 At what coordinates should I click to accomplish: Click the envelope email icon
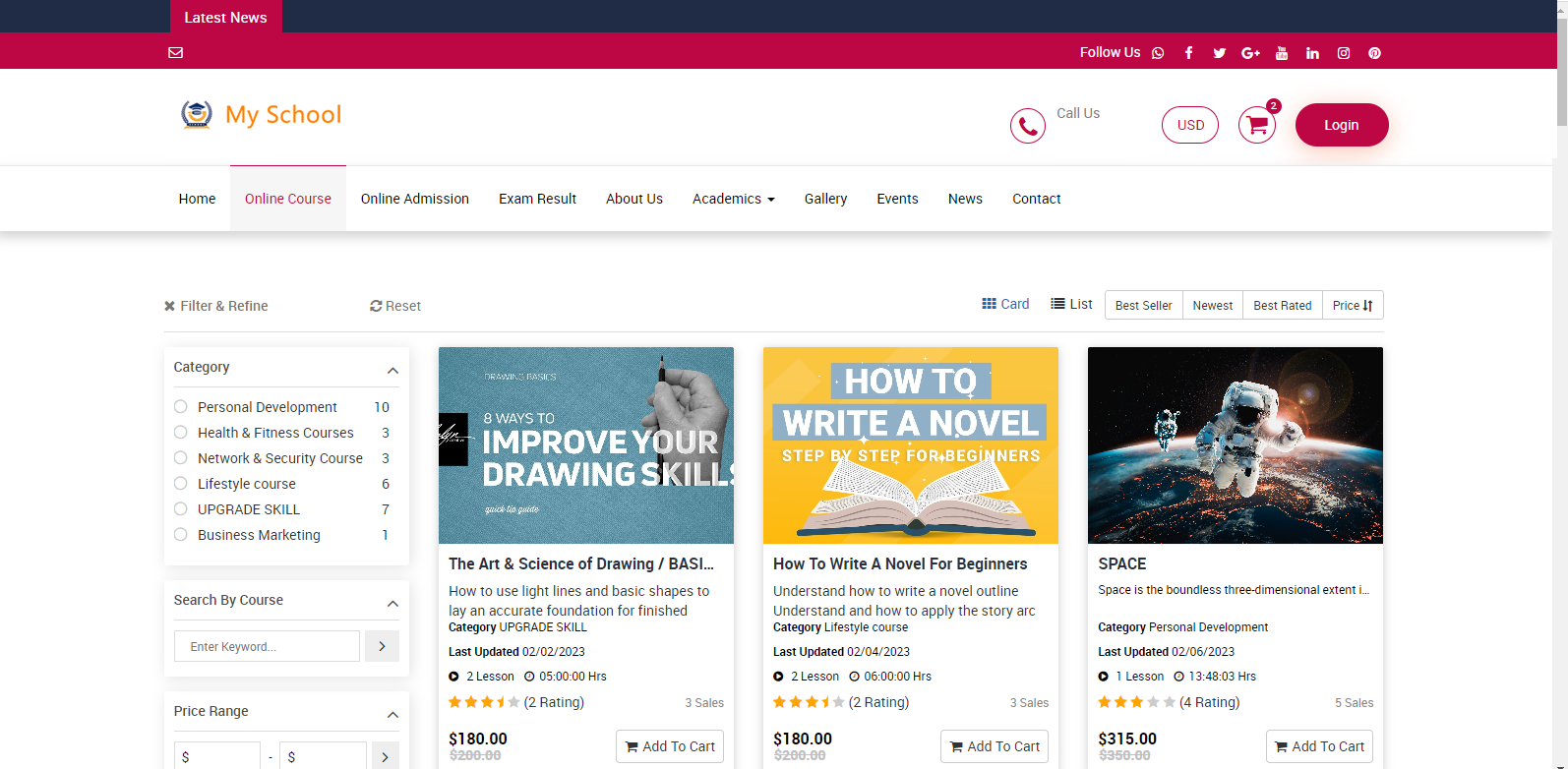click(x=176, y=53)
